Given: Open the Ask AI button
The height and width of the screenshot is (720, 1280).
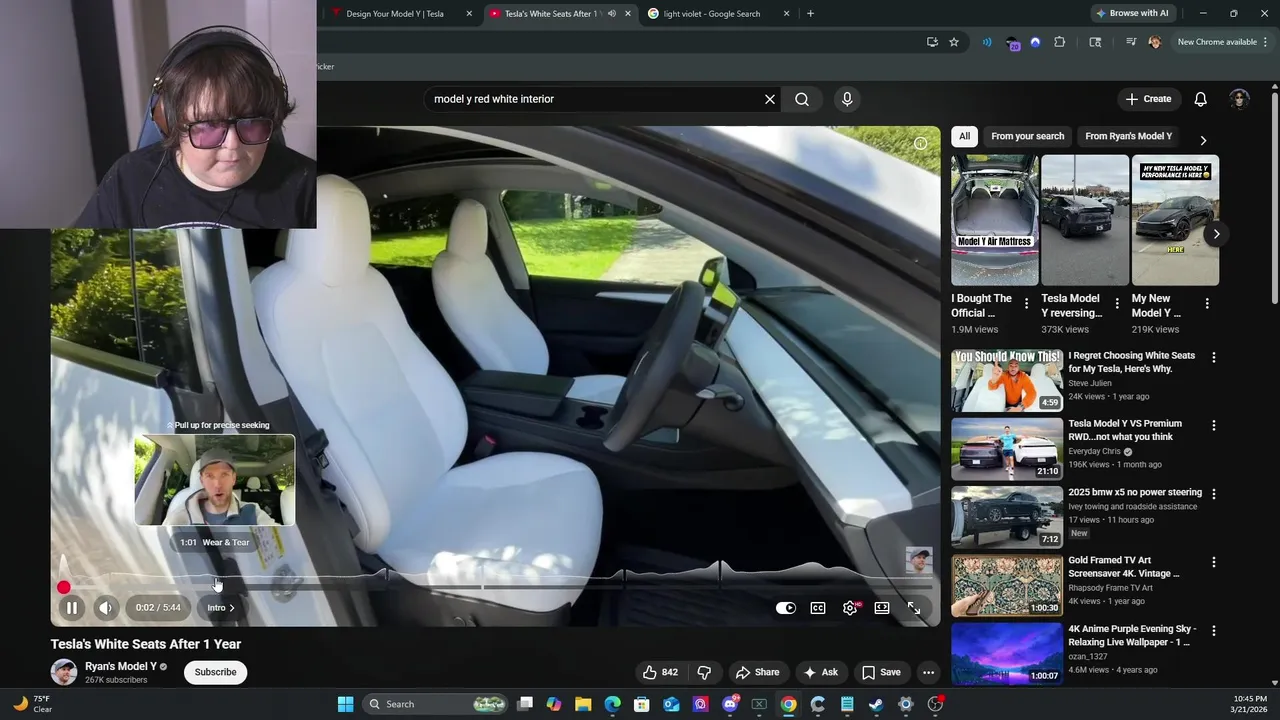Looking at the screenshot, I should pos(820,672).
